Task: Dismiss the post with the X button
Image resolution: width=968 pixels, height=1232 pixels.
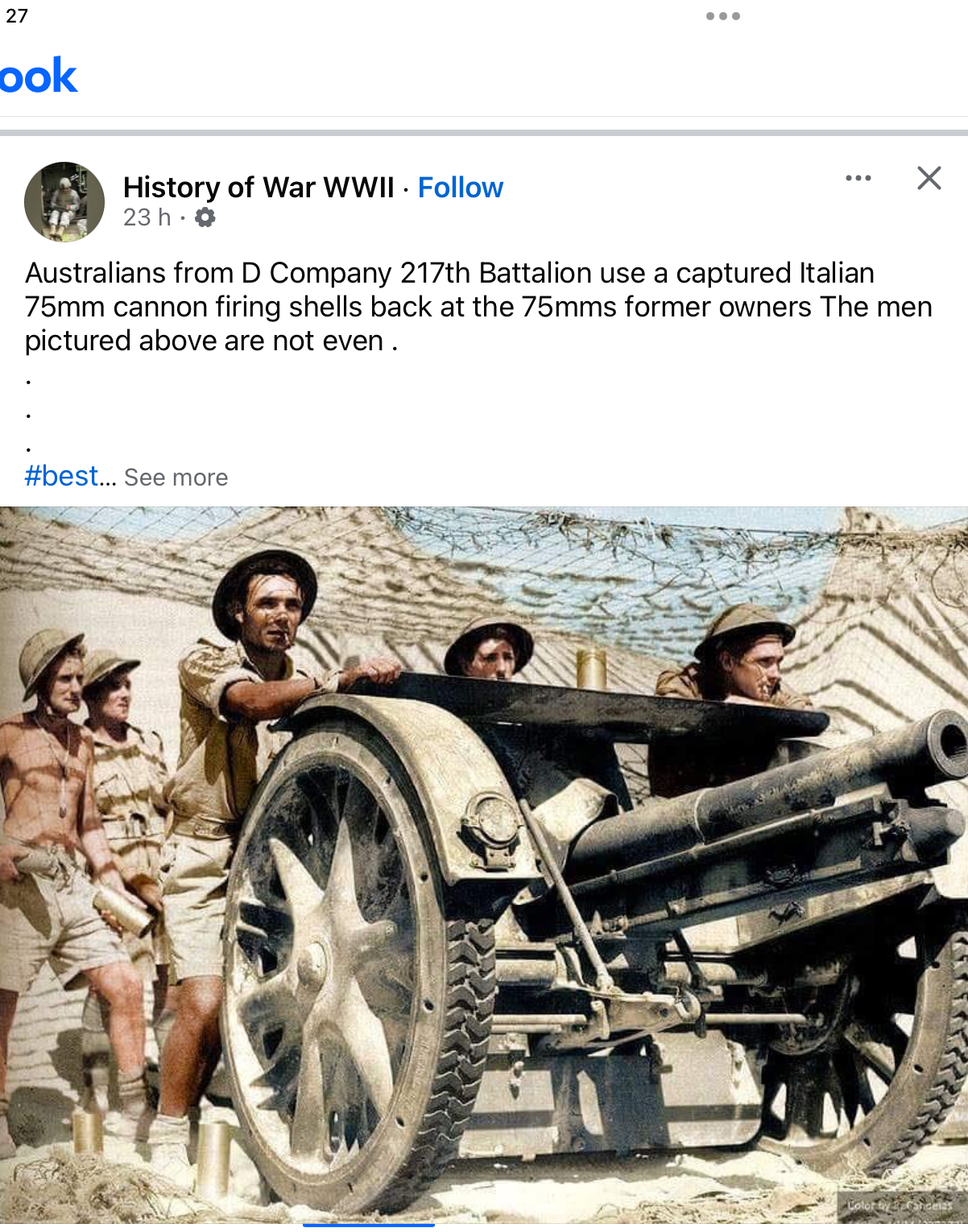Action: click(x=929, y=178)
